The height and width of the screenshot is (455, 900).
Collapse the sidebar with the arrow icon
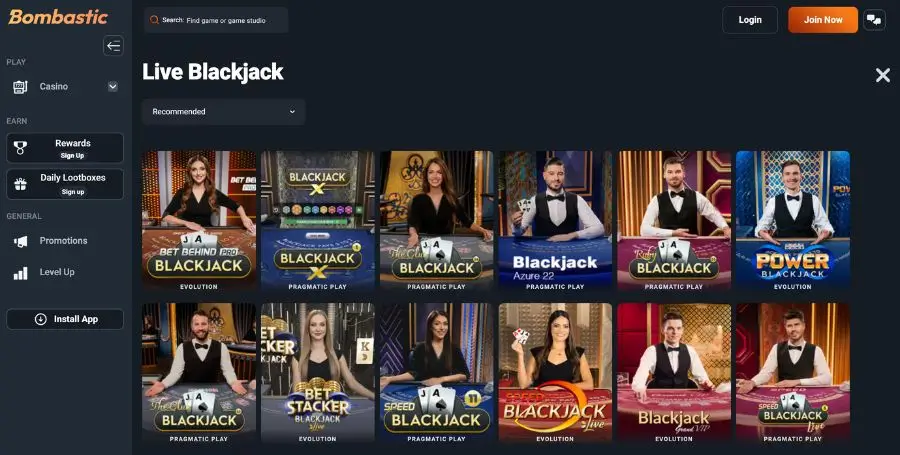pyautogui.click(x=114, y=46)
